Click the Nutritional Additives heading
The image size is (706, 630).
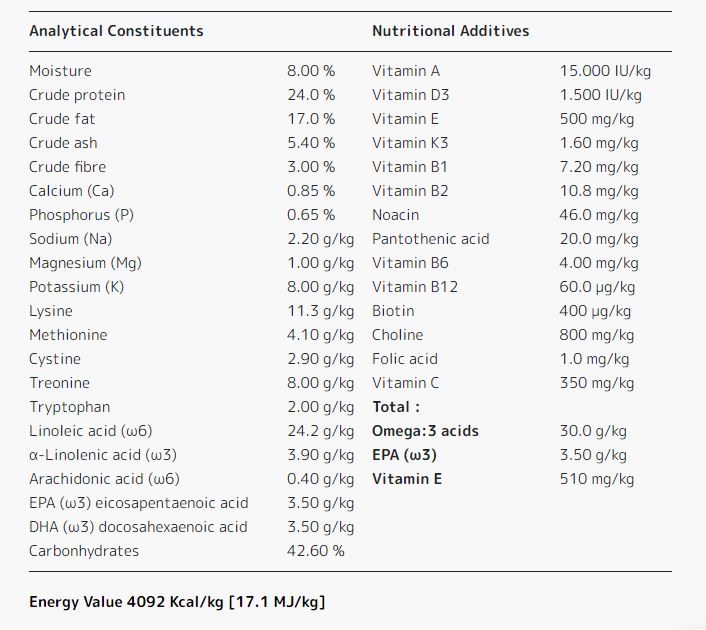pyautogui.click(x=450, y=31)
